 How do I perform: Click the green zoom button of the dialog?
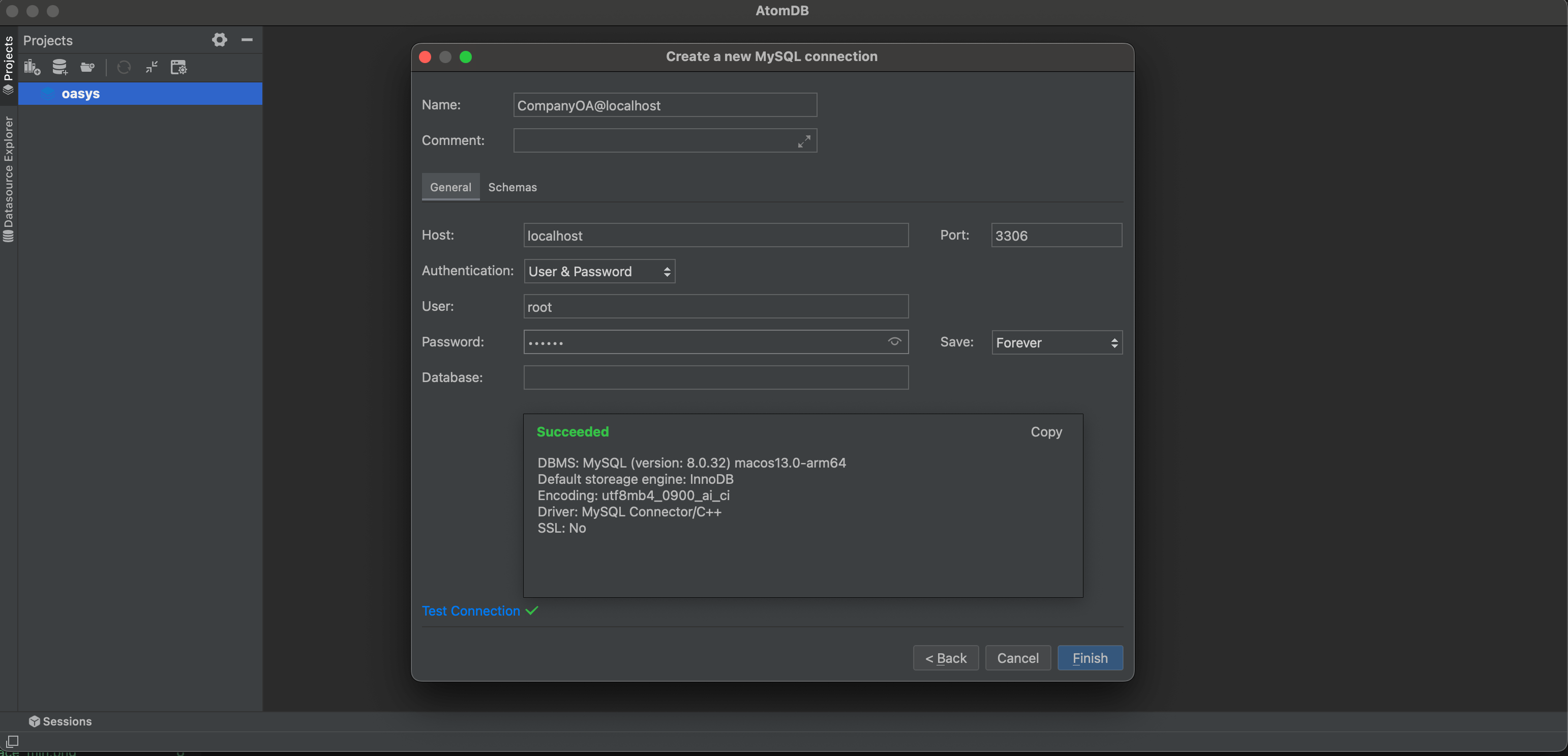(466, 57)
